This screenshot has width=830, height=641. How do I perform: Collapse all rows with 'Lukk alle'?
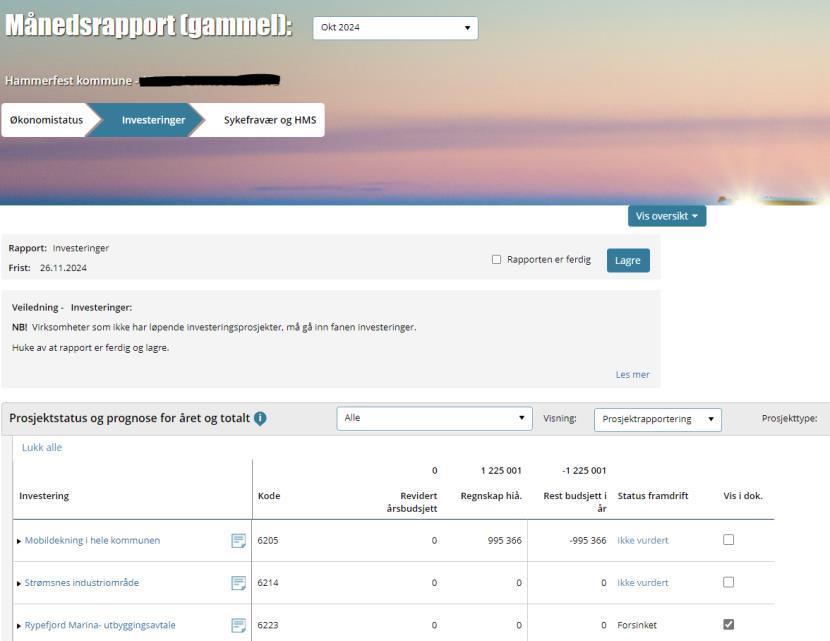40,447
